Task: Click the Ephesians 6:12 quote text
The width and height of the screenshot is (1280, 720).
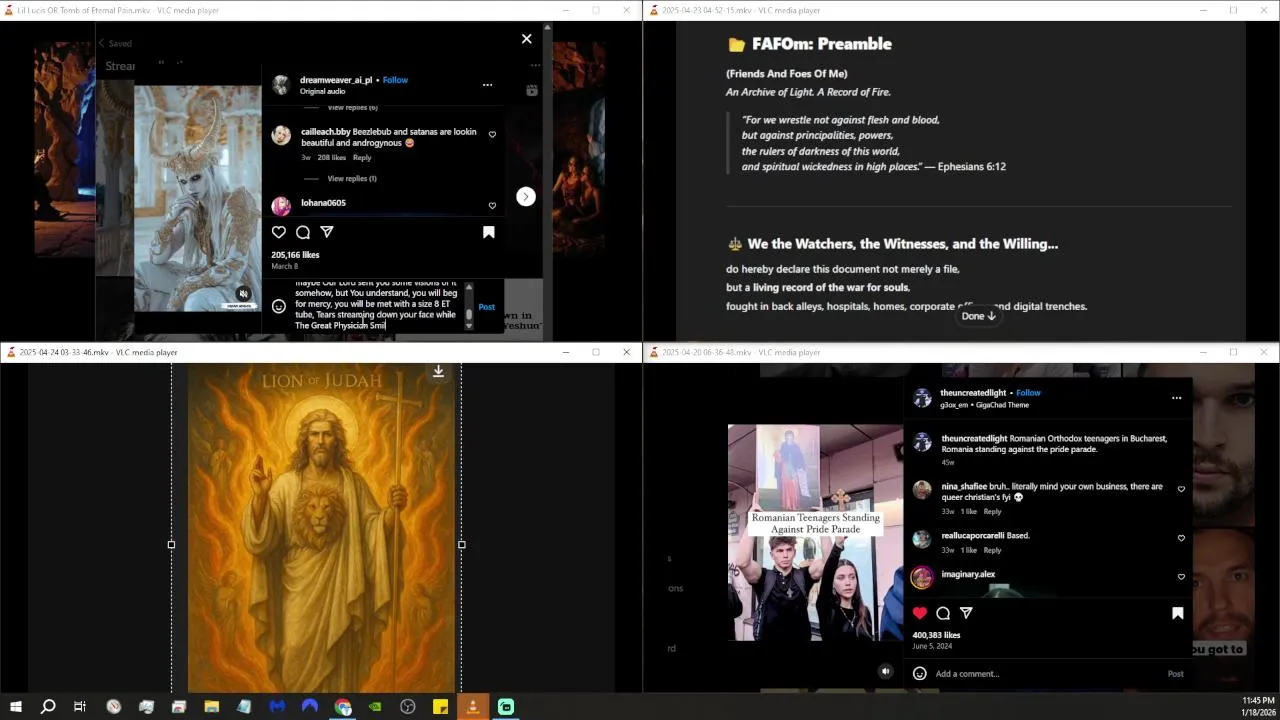Action: (x=873, y=143)
